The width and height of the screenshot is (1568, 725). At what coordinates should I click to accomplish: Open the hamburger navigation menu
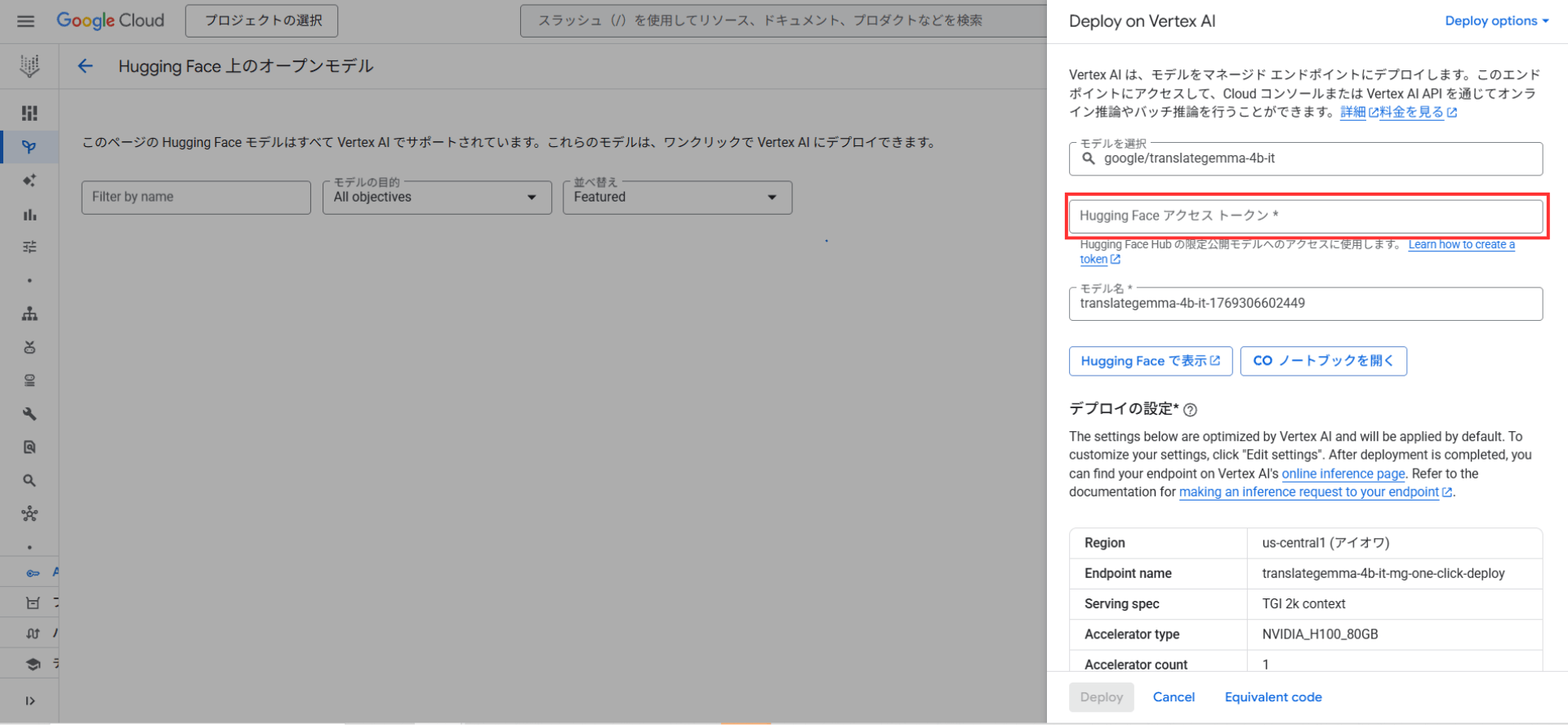(25, 21)
